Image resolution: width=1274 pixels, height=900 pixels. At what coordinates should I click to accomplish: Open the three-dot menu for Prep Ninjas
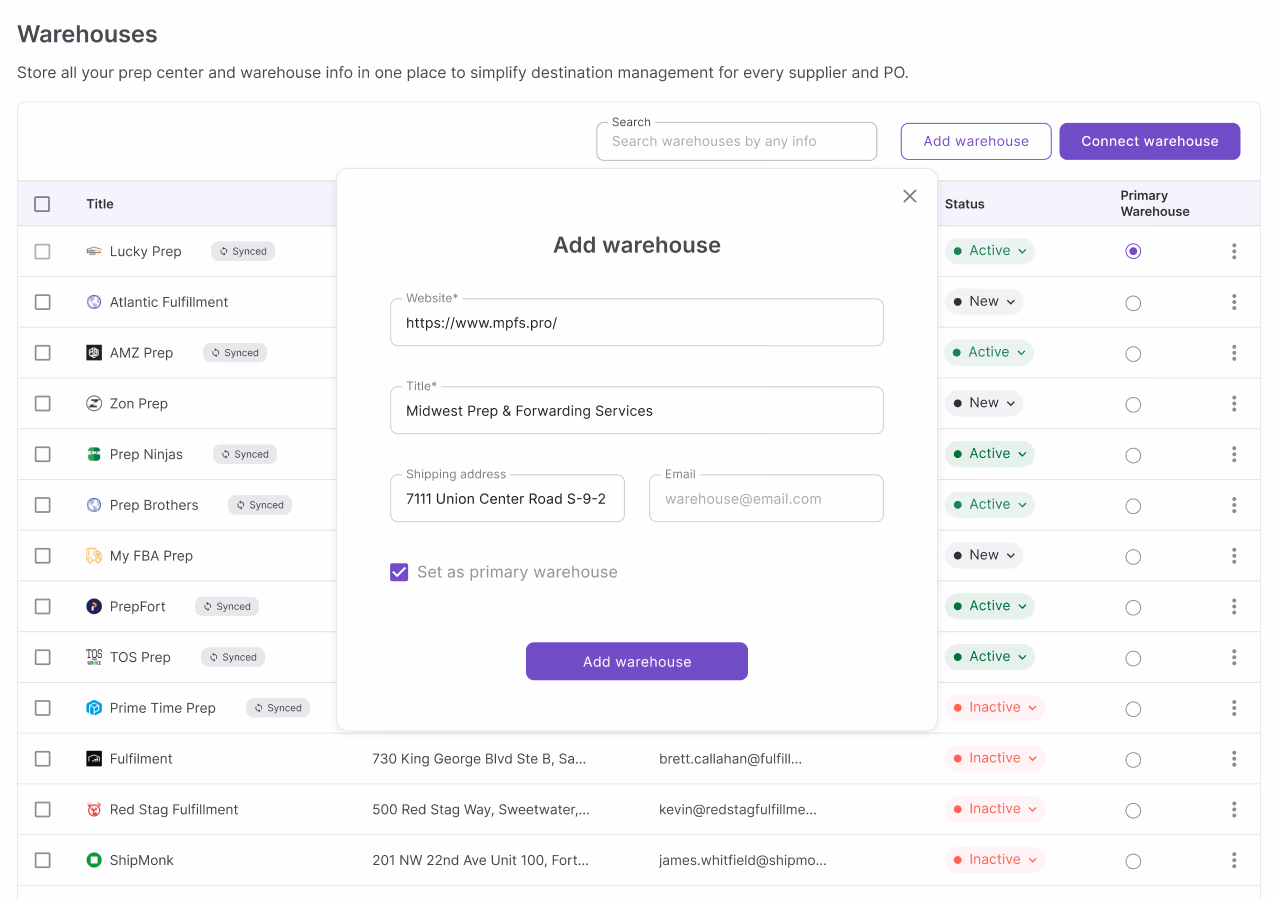1234,454
